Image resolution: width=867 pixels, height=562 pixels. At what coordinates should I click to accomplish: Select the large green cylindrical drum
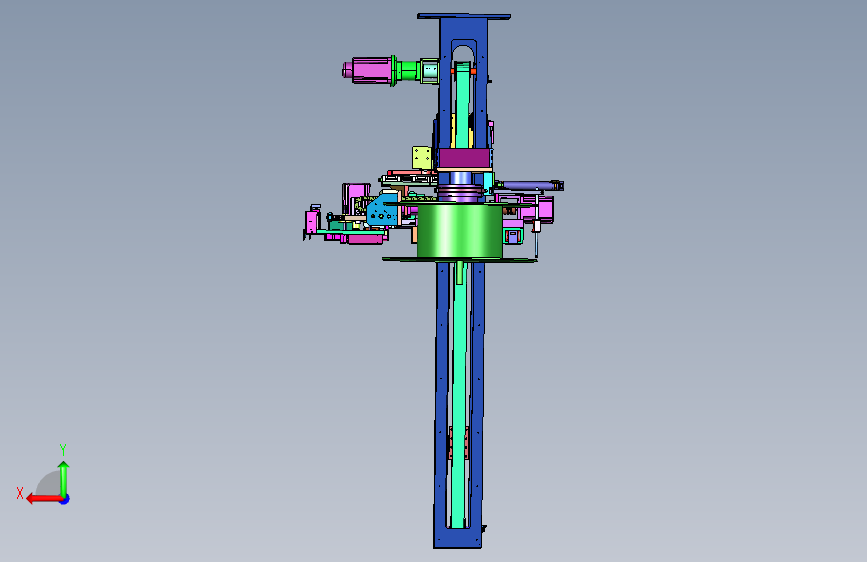pos(459,231)
